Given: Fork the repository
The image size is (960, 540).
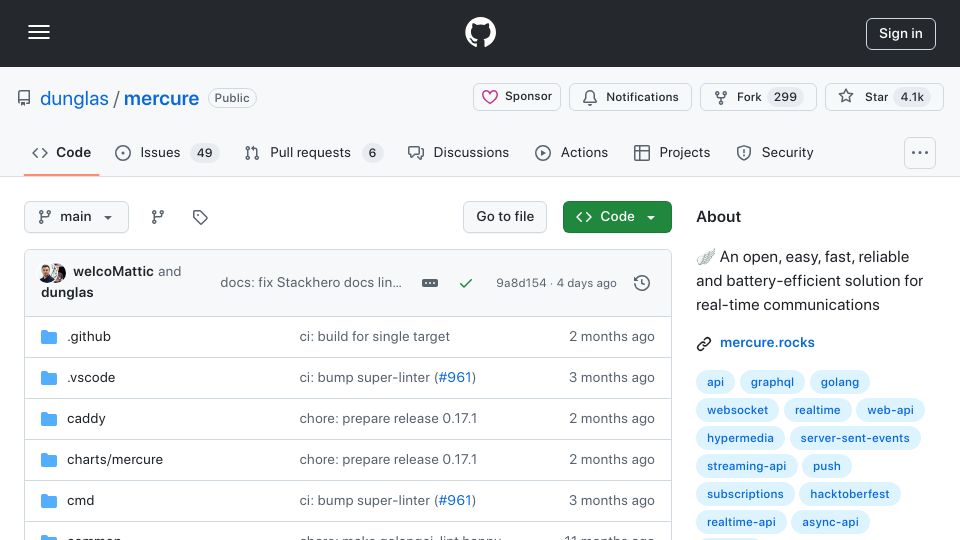Looking at the screenshot, I should click(758, 97).
